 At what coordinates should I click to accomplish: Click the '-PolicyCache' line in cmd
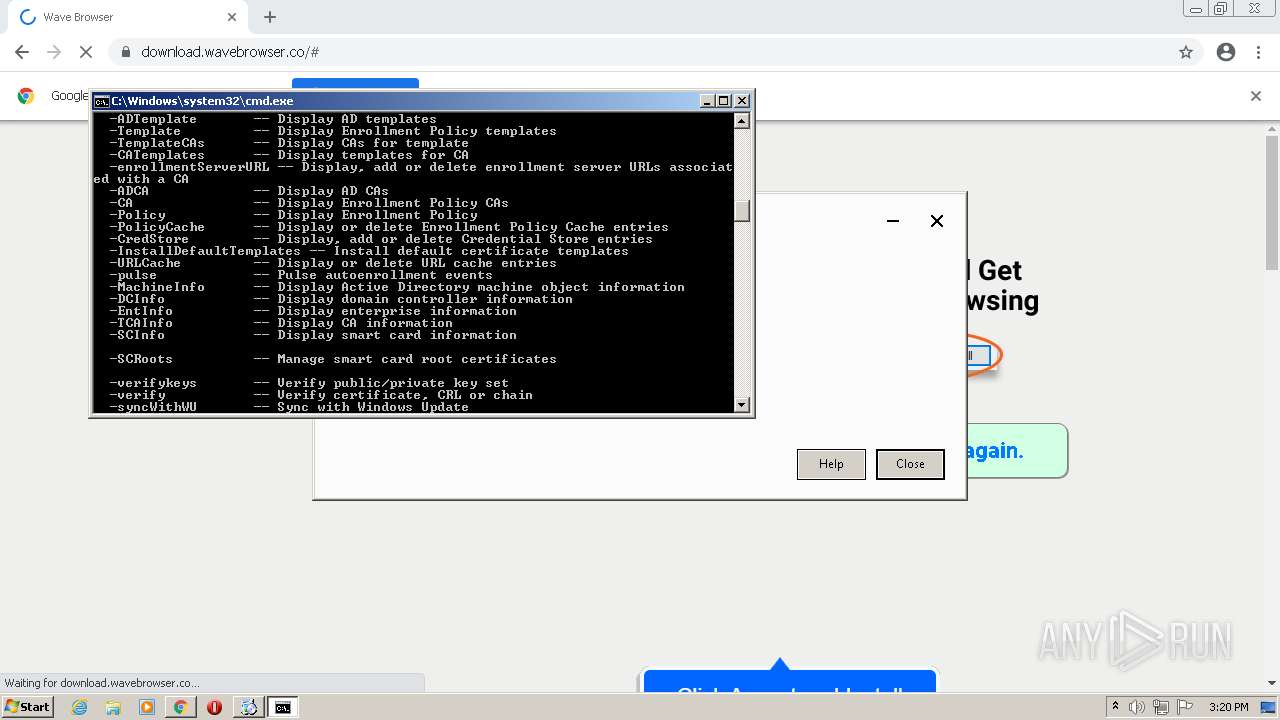click(x=389, y=227)
